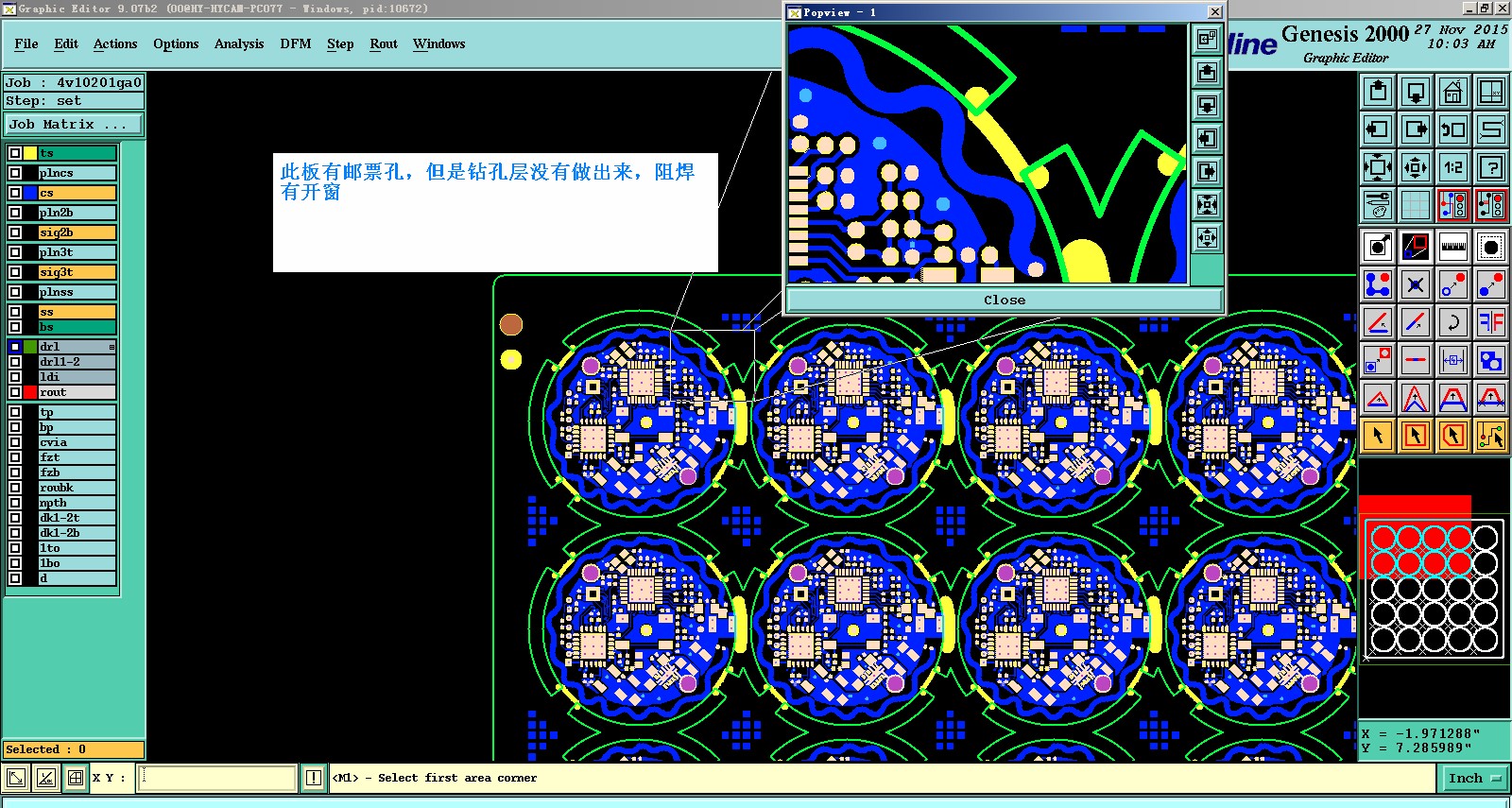The width and height of the screenshot is (1512, 808).
Task: Click the white Chinese annotation note box
Action: point(495,213)
